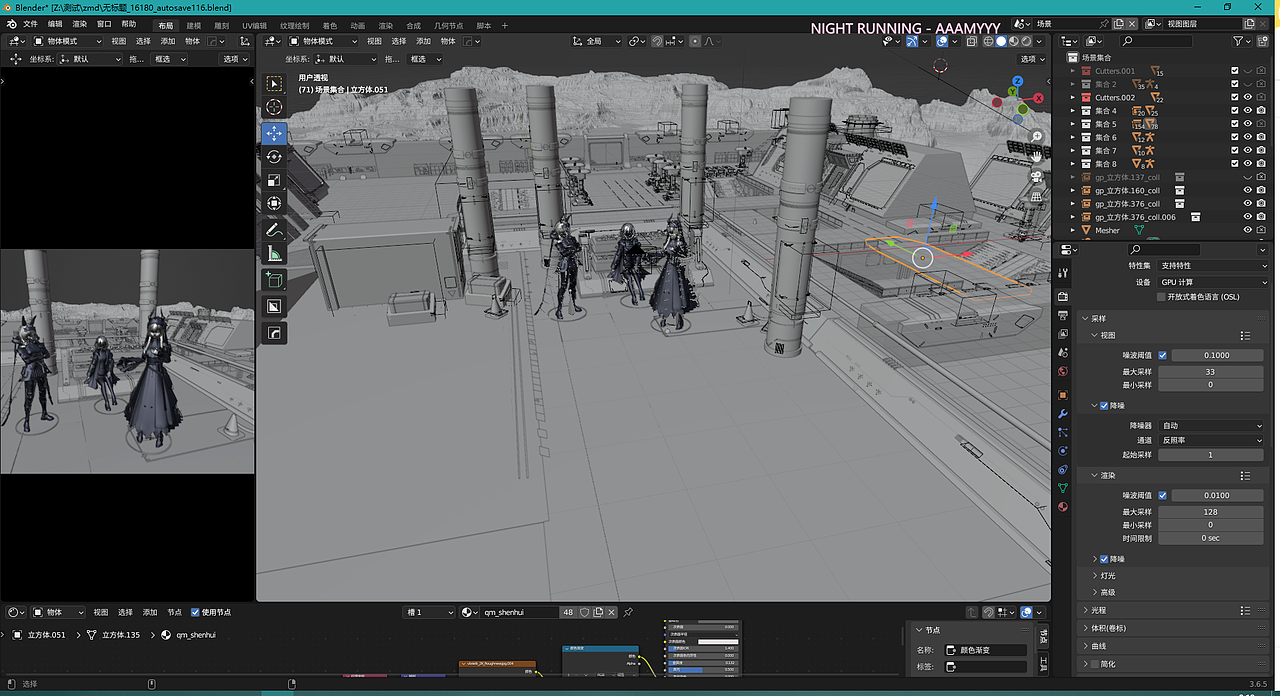This screenshot has height=696, width=1280.
Task: Select the 3D Cursor tool
Action: coord(275,107)
